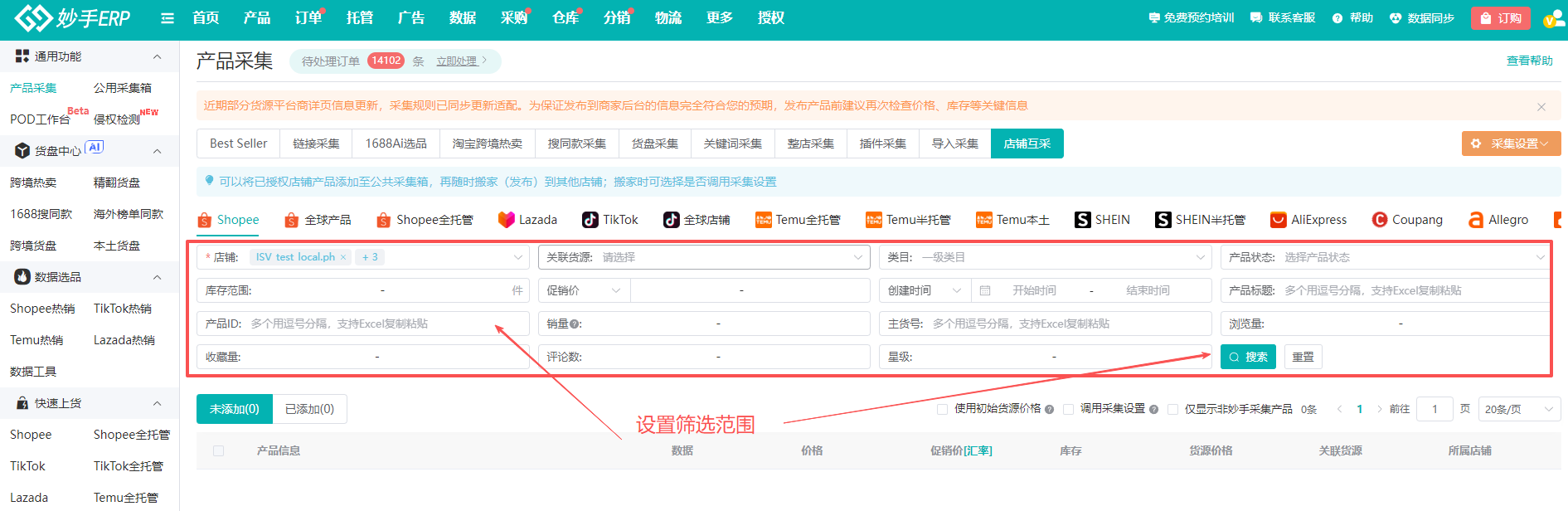The height and width of the screenshot is (511, 1568).
Task: Open the 采集设置 dropdown button
Action: pos(1511,144)
